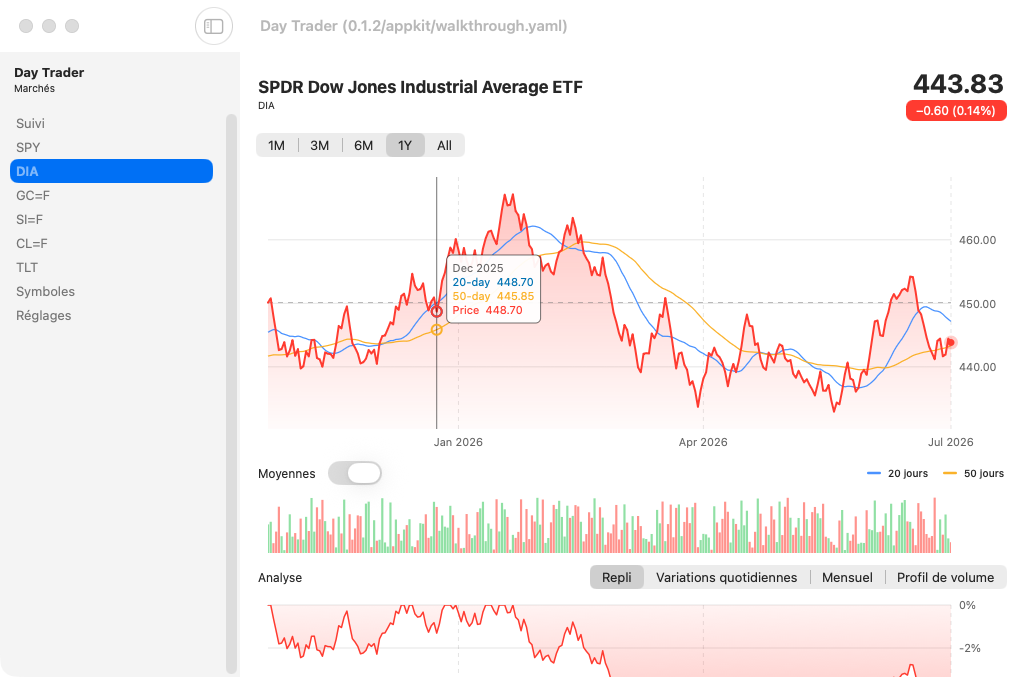This screenshot has width=1024, height=677.
Task: Click the red -0.60 (0.14%) change badge
Action: coord(955,110)
